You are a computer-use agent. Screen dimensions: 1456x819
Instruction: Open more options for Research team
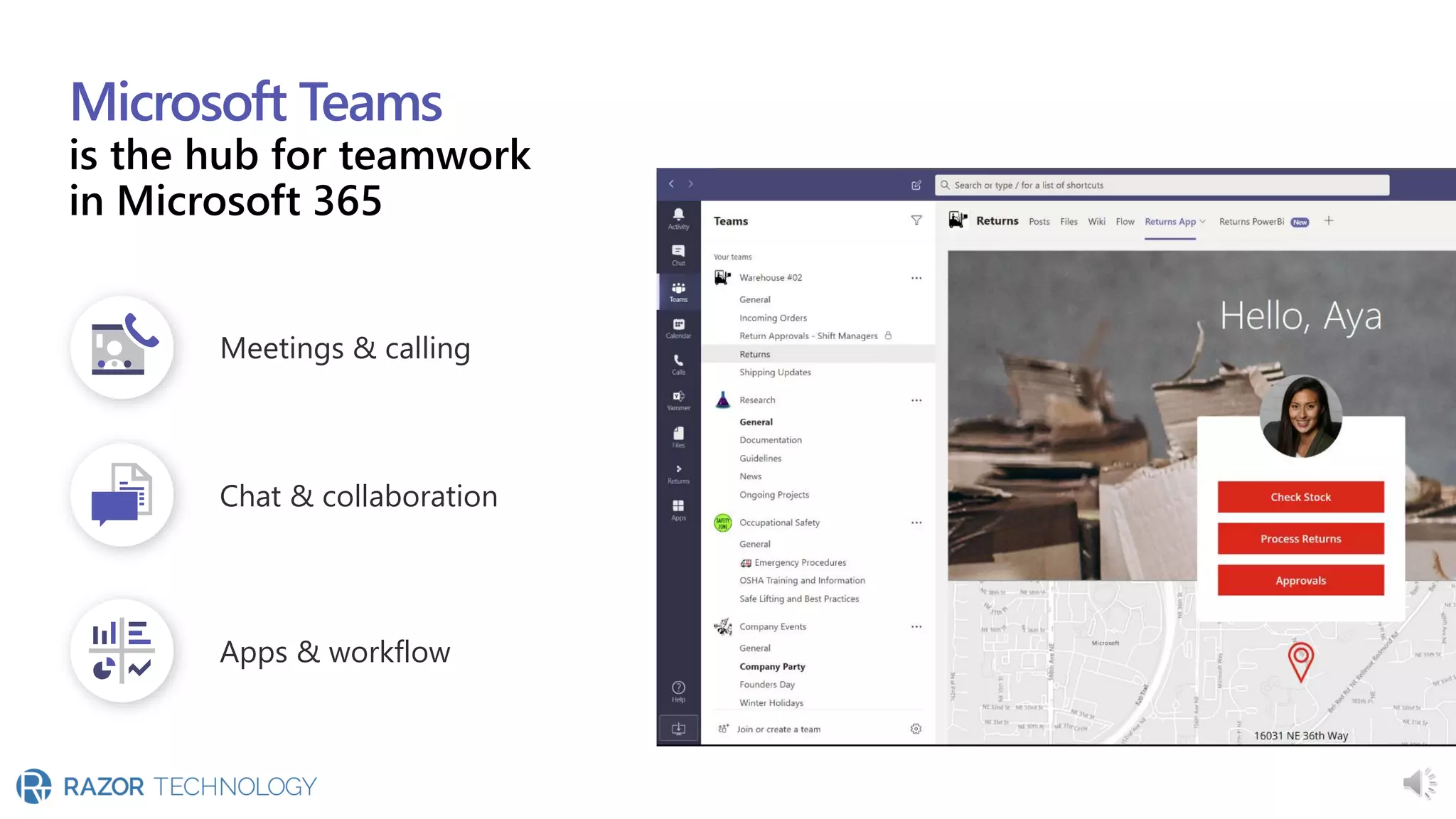(x=916, y=400)
